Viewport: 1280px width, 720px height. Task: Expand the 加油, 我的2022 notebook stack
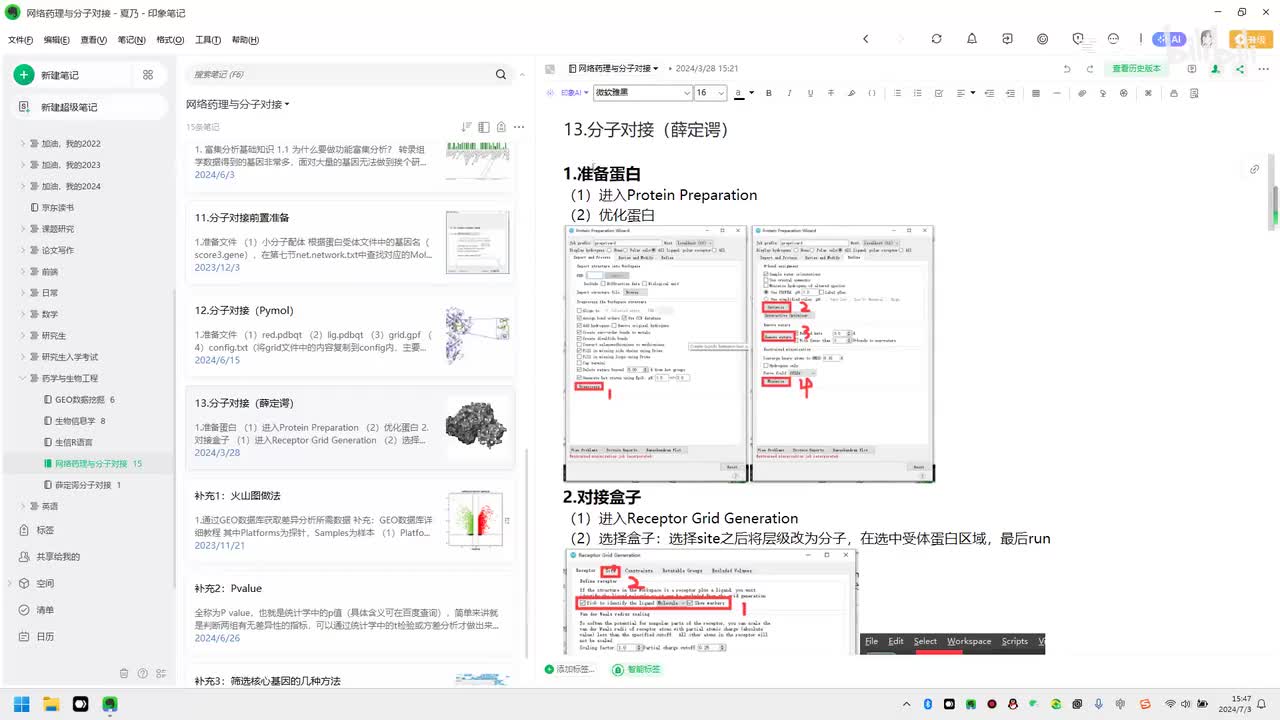click(22, 144)
